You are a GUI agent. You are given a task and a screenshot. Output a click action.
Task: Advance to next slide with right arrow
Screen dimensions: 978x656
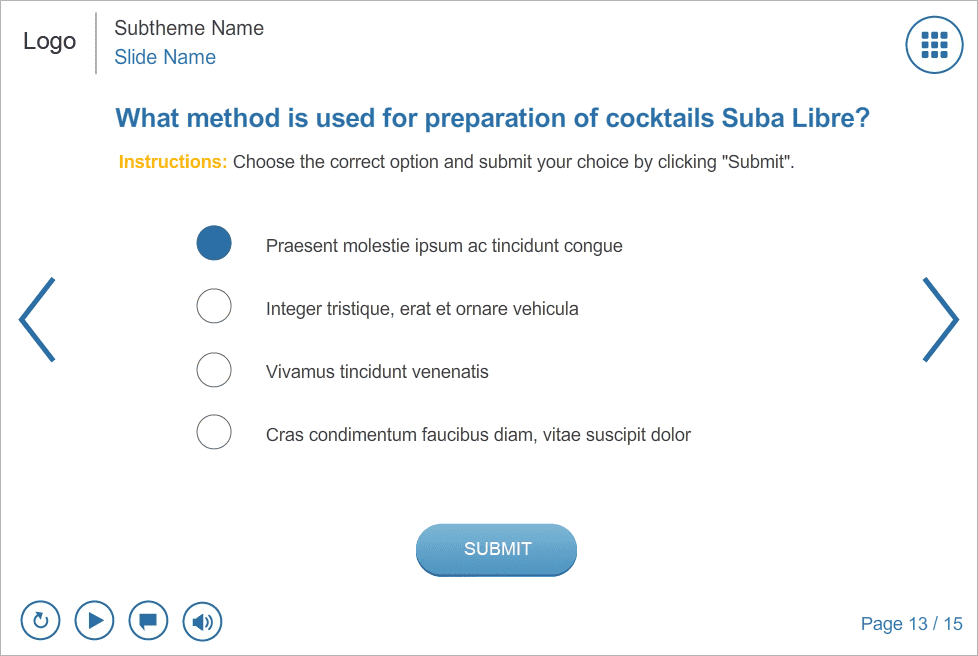(940, 319)
